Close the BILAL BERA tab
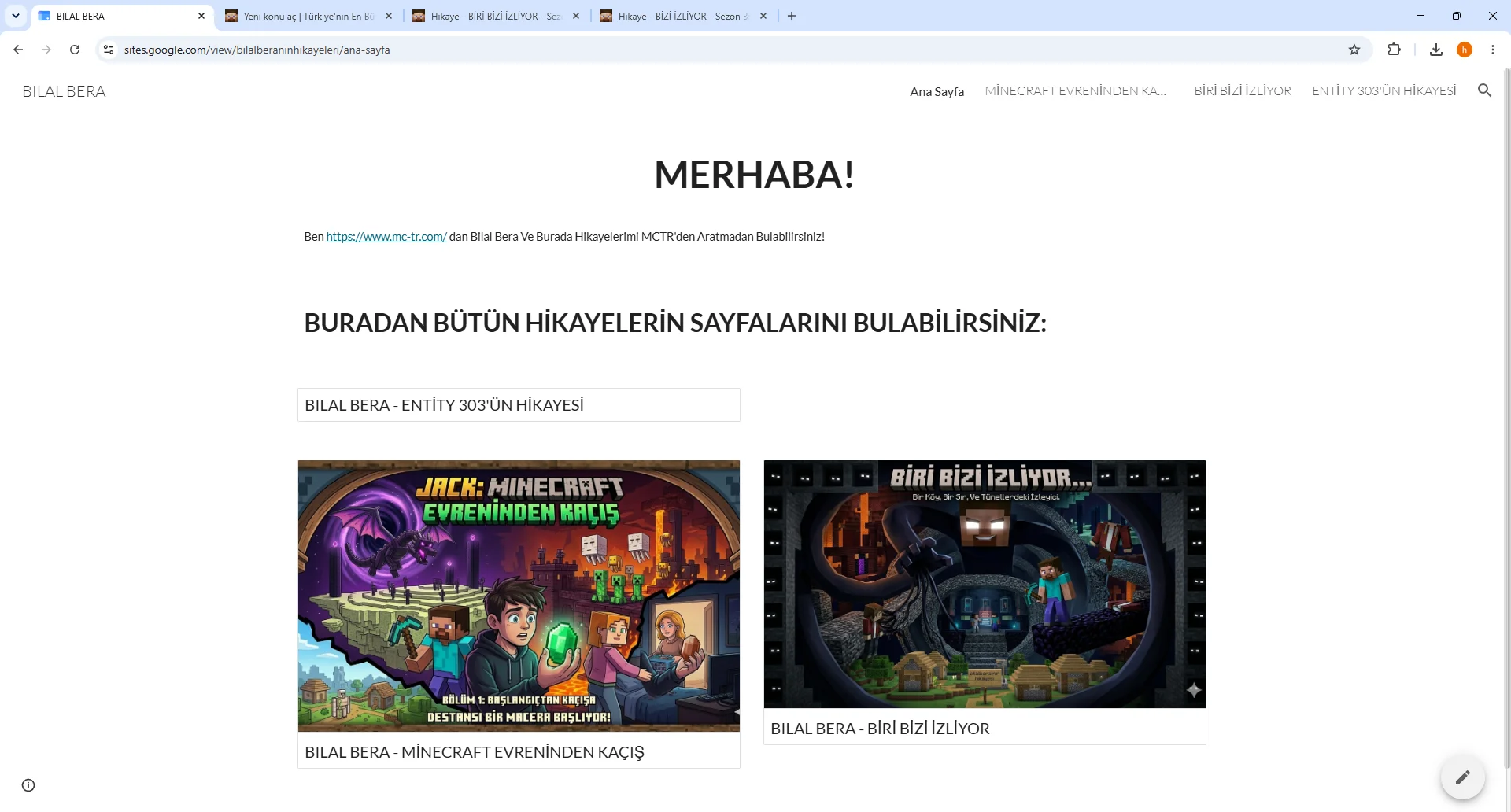The image size is (1511, 812). pos(201,16)
